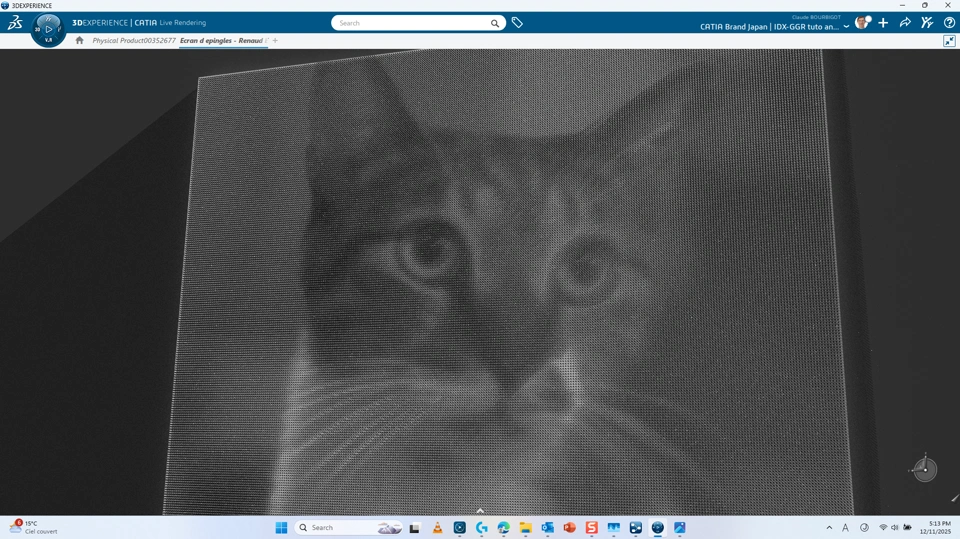Viewport: 960px width, 539px height.
Task: Switch to active 3DEXPERIENCE taskbar icon
Action: coord(658,528)
